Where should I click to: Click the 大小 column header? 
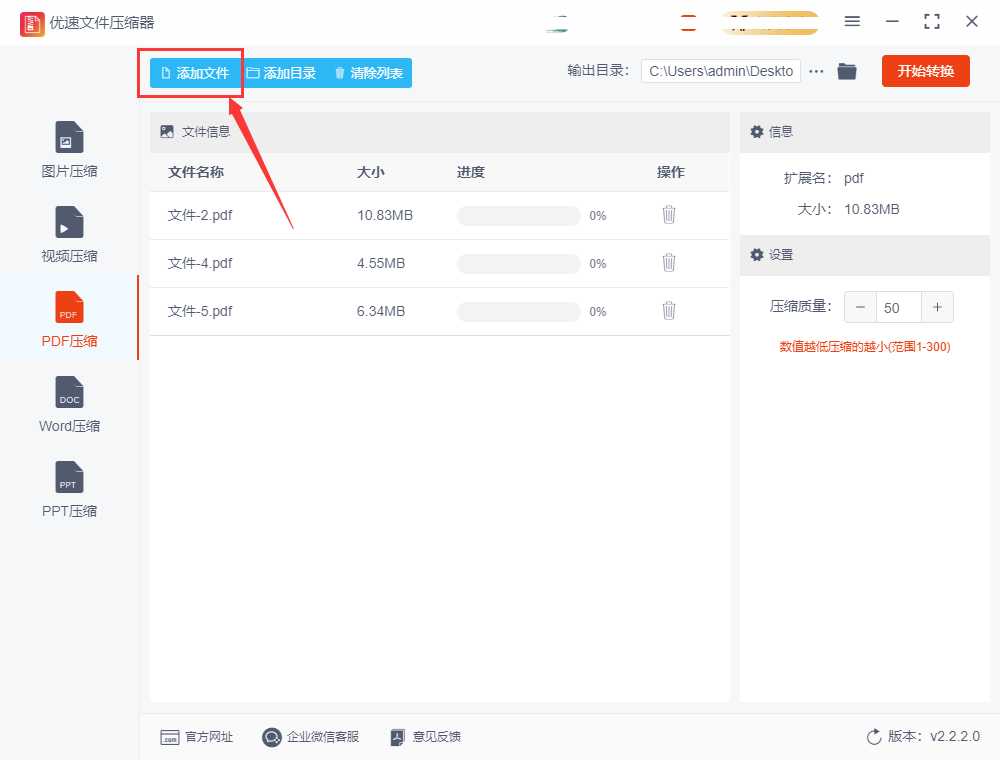tap(371, 172)
